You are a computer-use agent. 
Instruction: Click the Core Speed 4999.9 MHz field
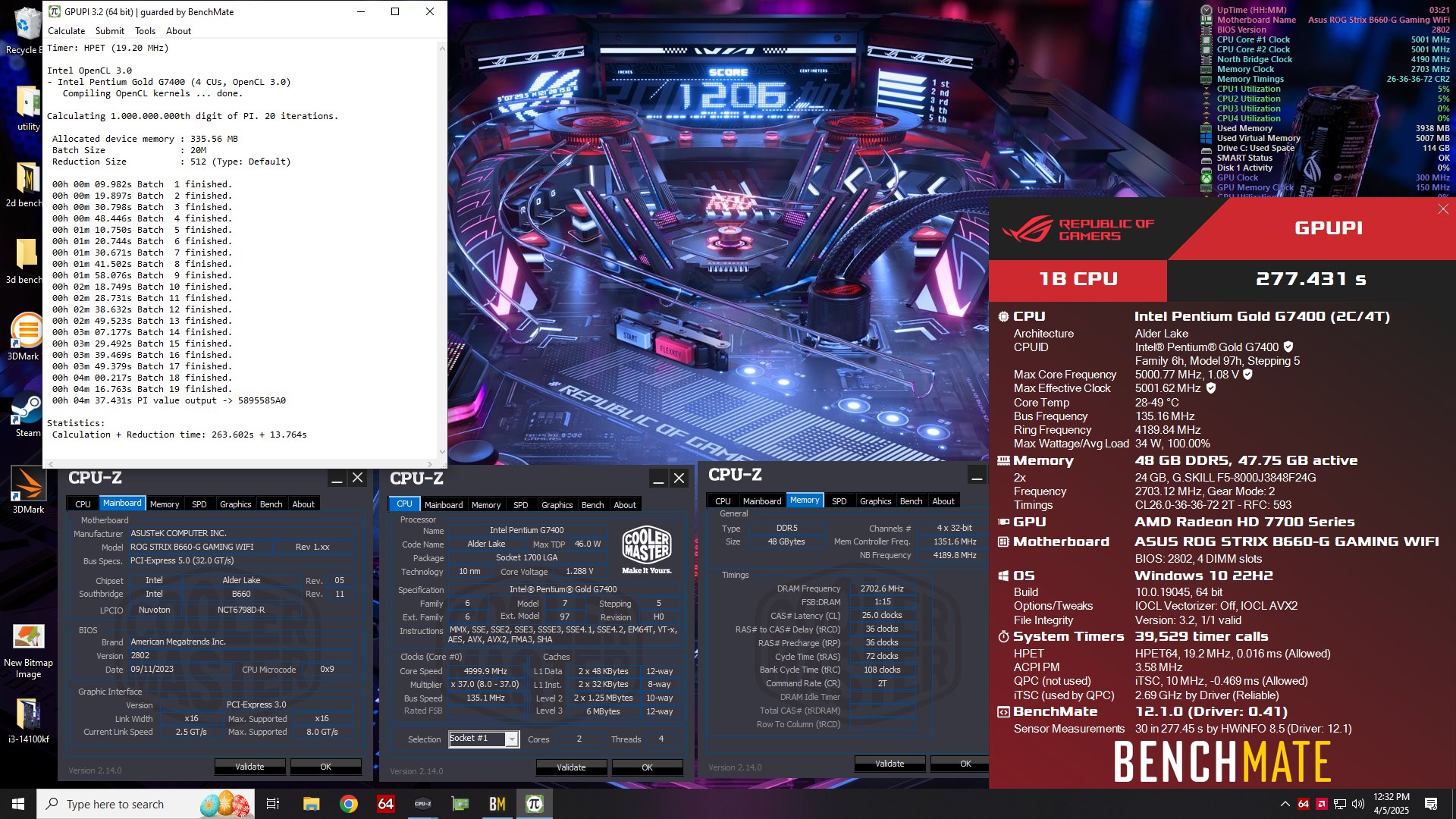pos(485,671)
